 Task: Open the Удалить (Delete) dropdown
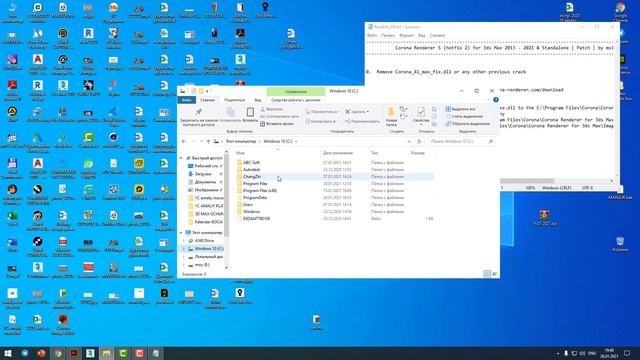point(357,111)
